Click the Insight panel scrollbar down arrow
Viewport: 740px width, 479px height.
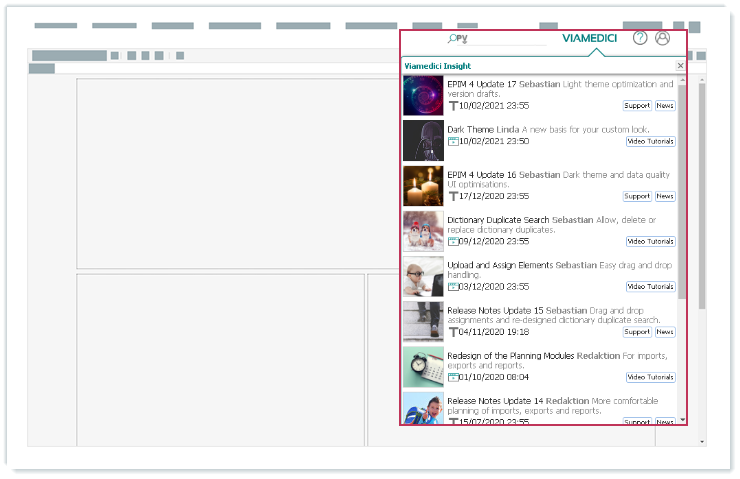point(683,419)
